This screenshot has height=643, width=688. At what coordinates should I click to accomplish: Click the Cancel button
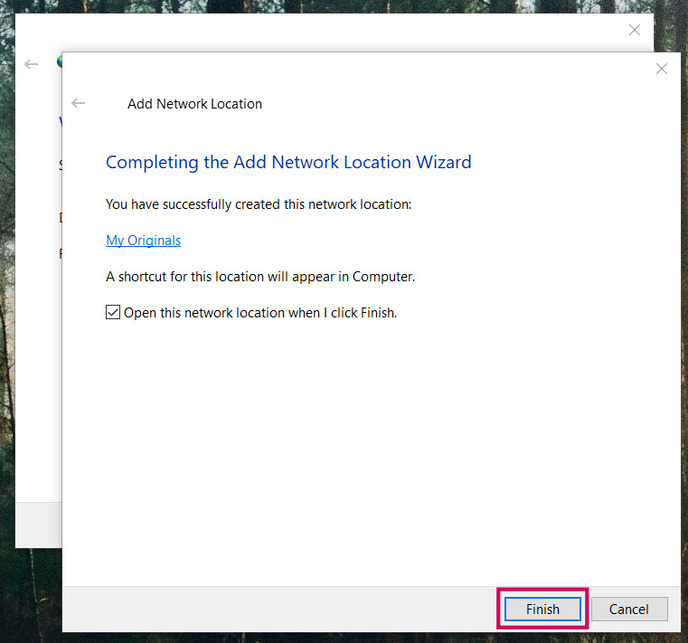click(629, 609)
